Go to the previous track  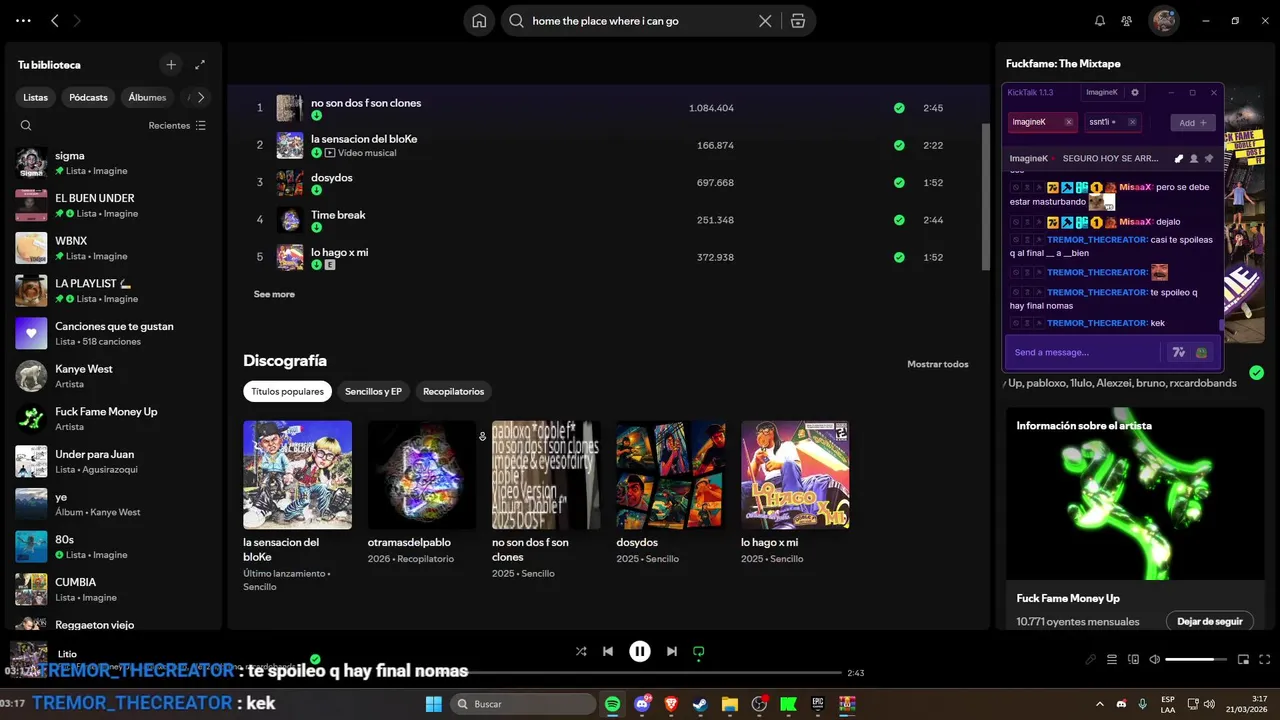[607, 651]
